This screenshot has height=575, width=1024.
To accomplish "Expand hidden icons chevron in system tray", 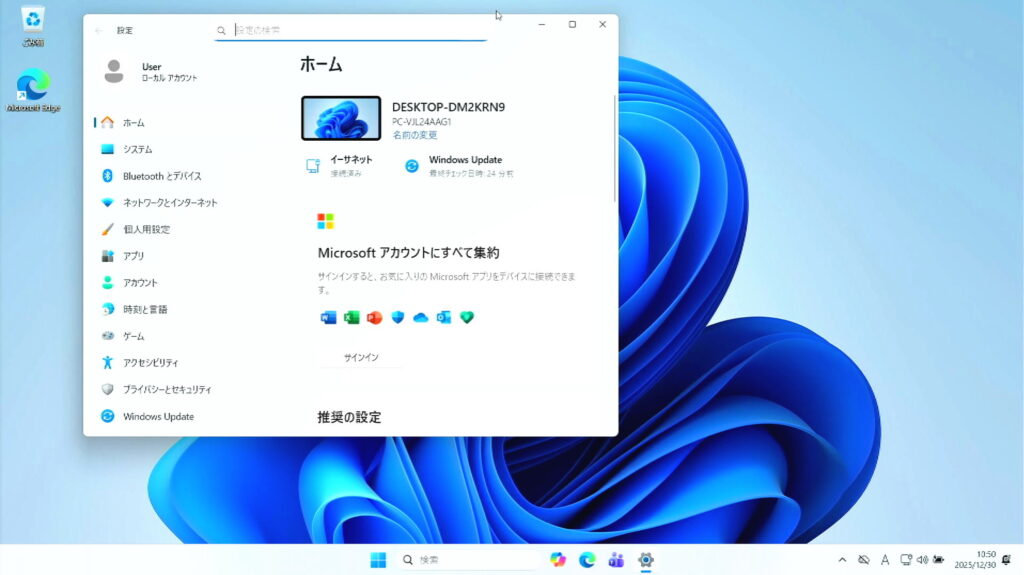I will pyautogui.click(x=842, y=560).
